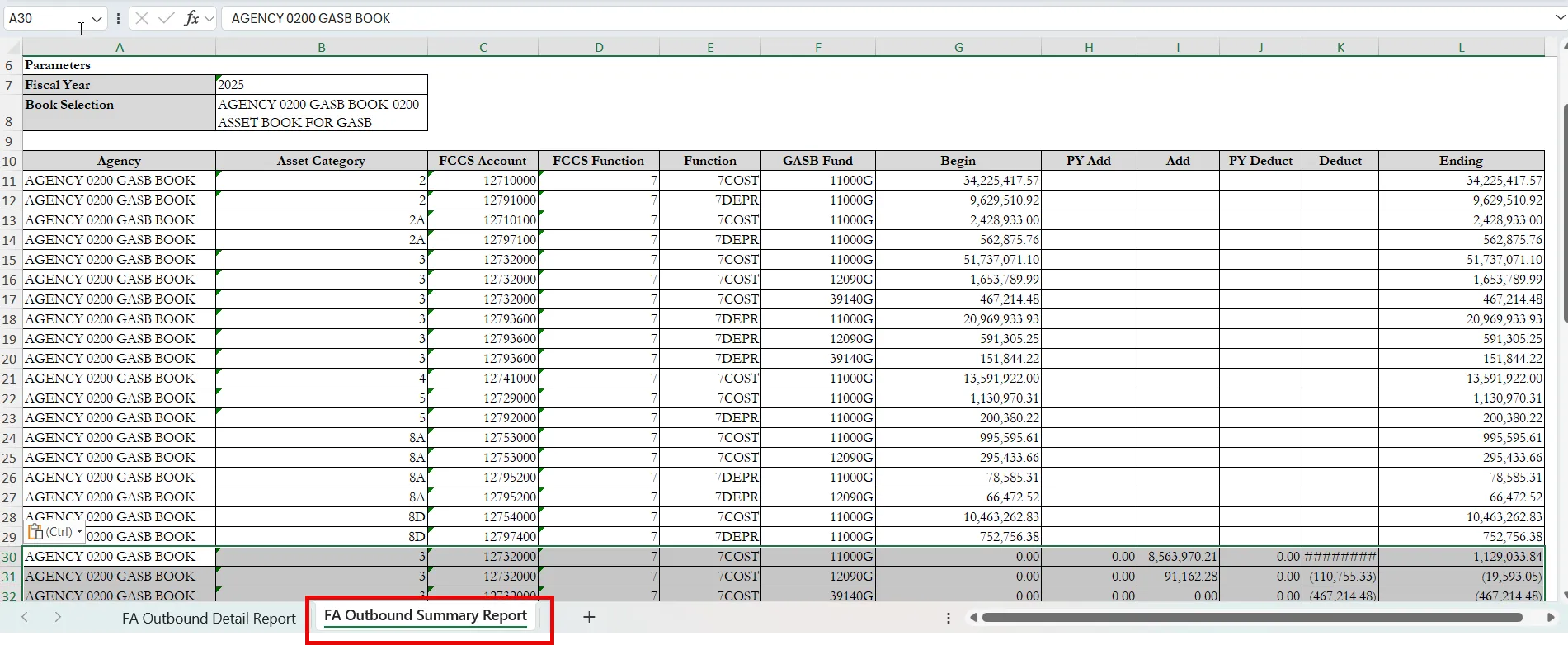Select row 10 header
Screen dimensions: 1568x645
pos(10,161)
